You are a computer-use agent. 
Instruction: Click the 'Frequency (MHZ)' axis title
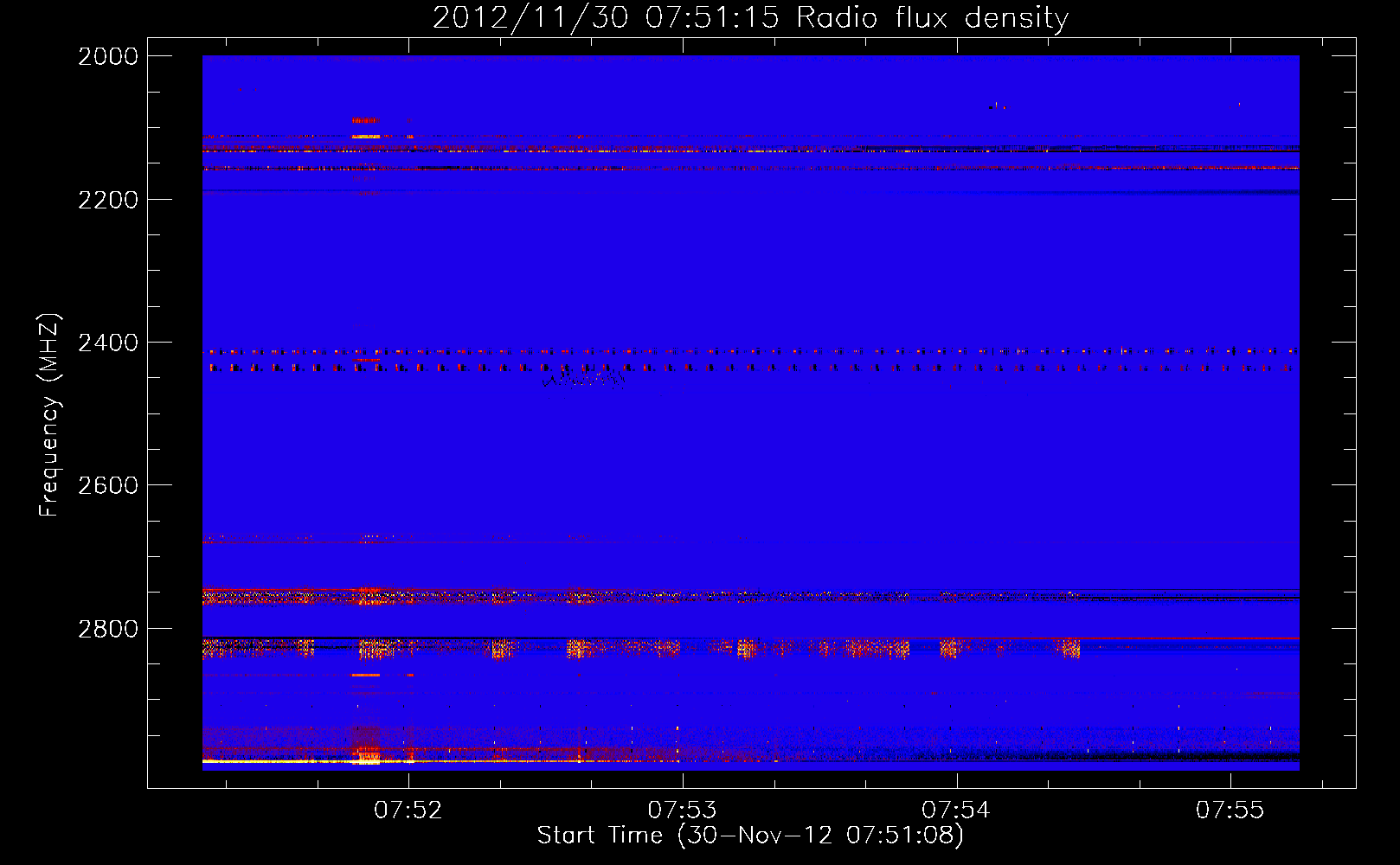49,415
